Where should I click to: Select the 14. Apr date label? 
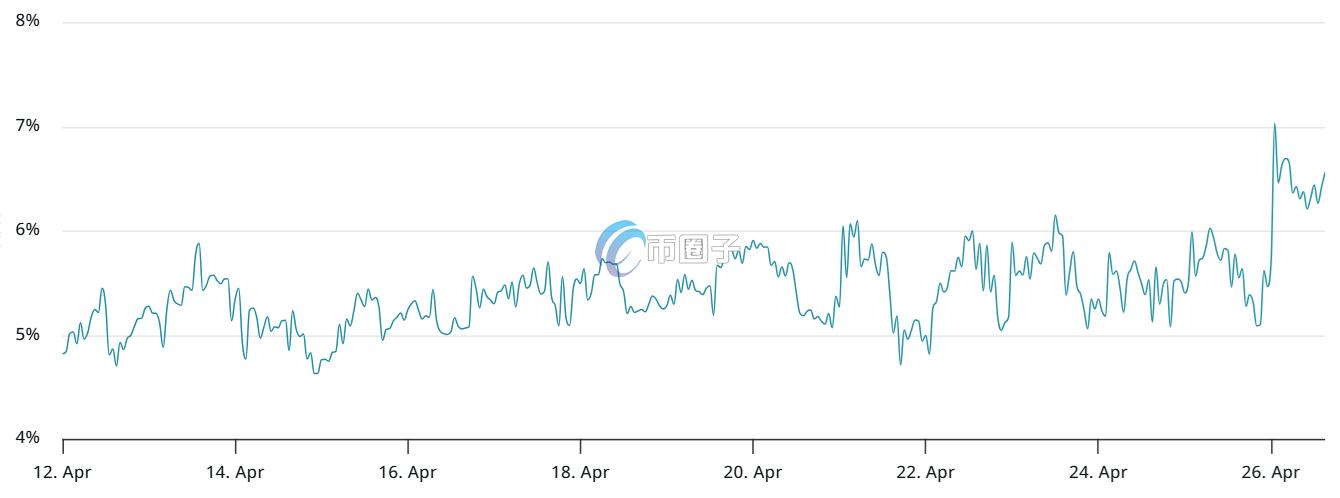[x=236, y=472]
